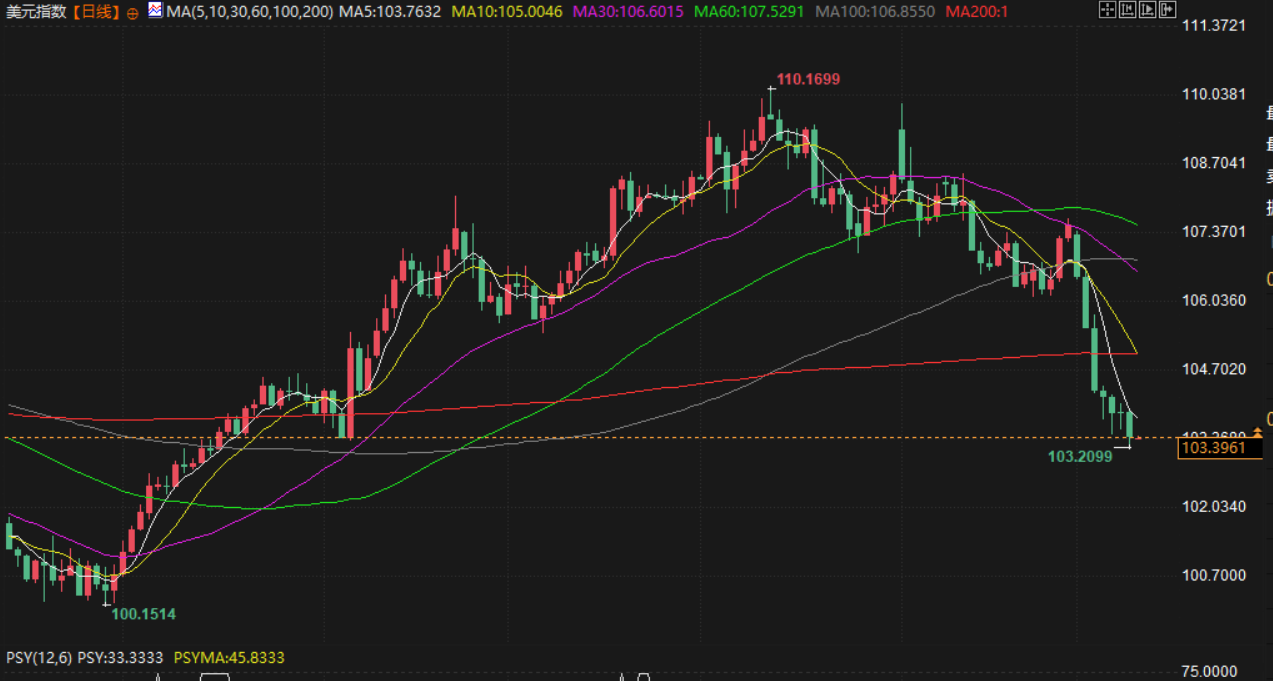Open the 日线 period selector
The height and width of the screenshot is (681, 1273).
(x=96, y=12)
